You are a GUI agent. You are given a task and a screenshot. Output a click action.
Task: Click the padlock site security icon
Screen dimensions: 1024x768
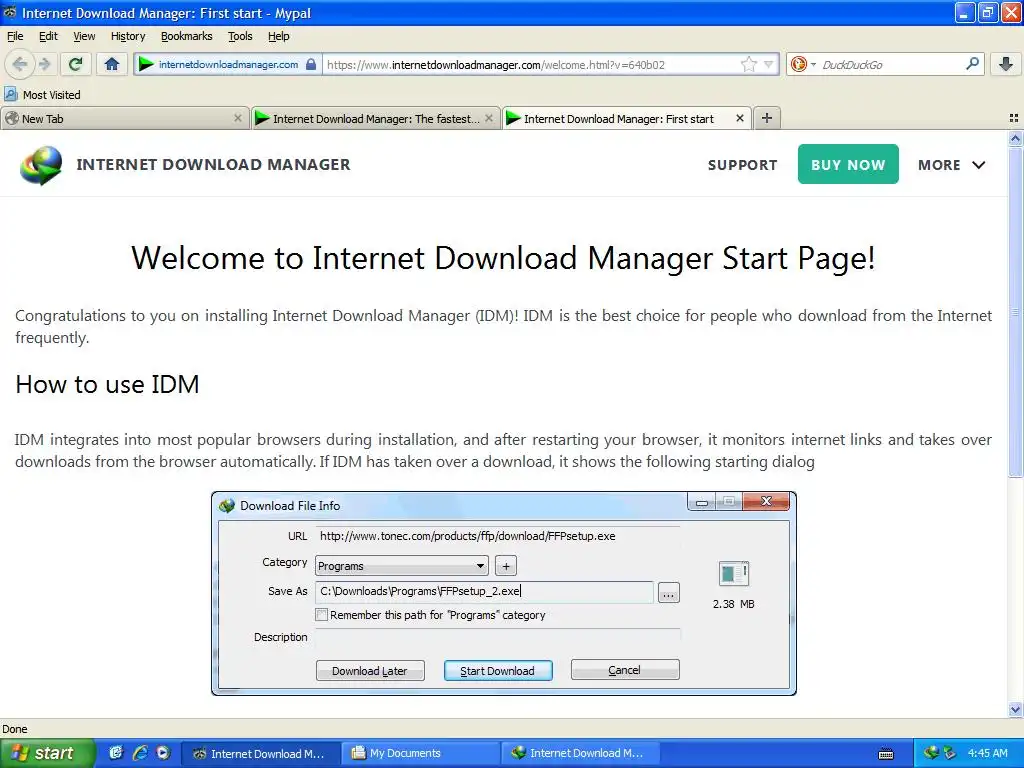[x=311, y=64]
